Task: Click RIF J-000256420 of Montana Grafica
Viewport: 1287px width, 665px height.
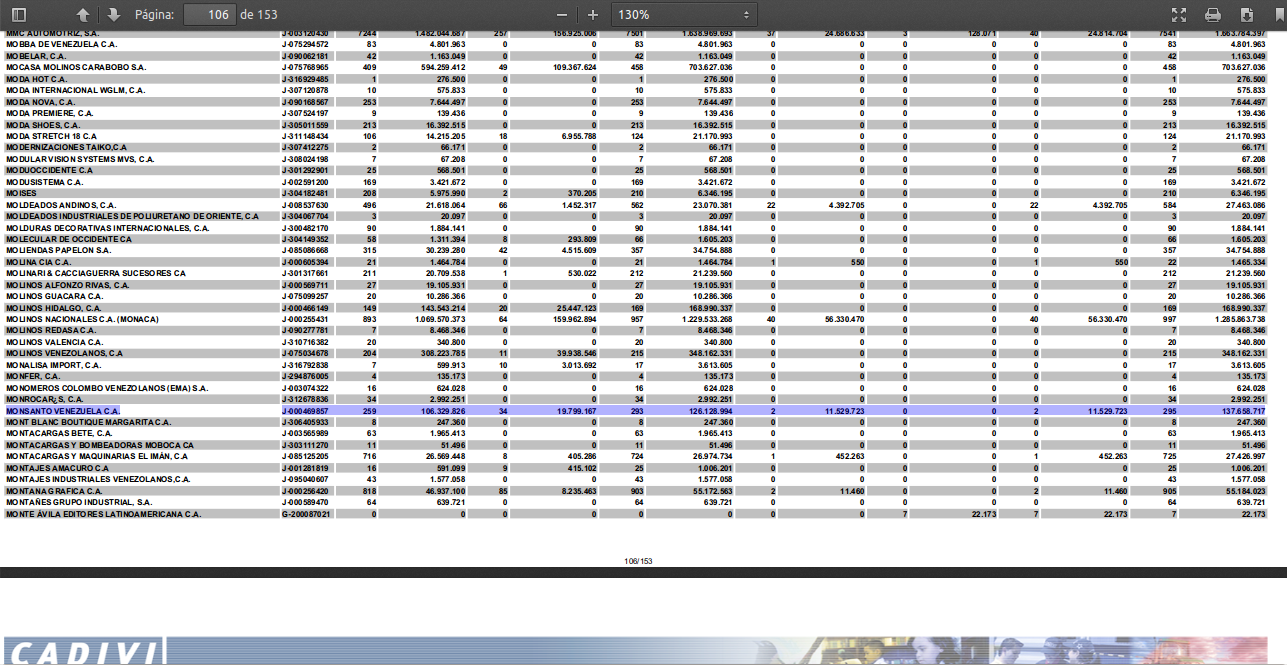Action: tap(306, 491)
